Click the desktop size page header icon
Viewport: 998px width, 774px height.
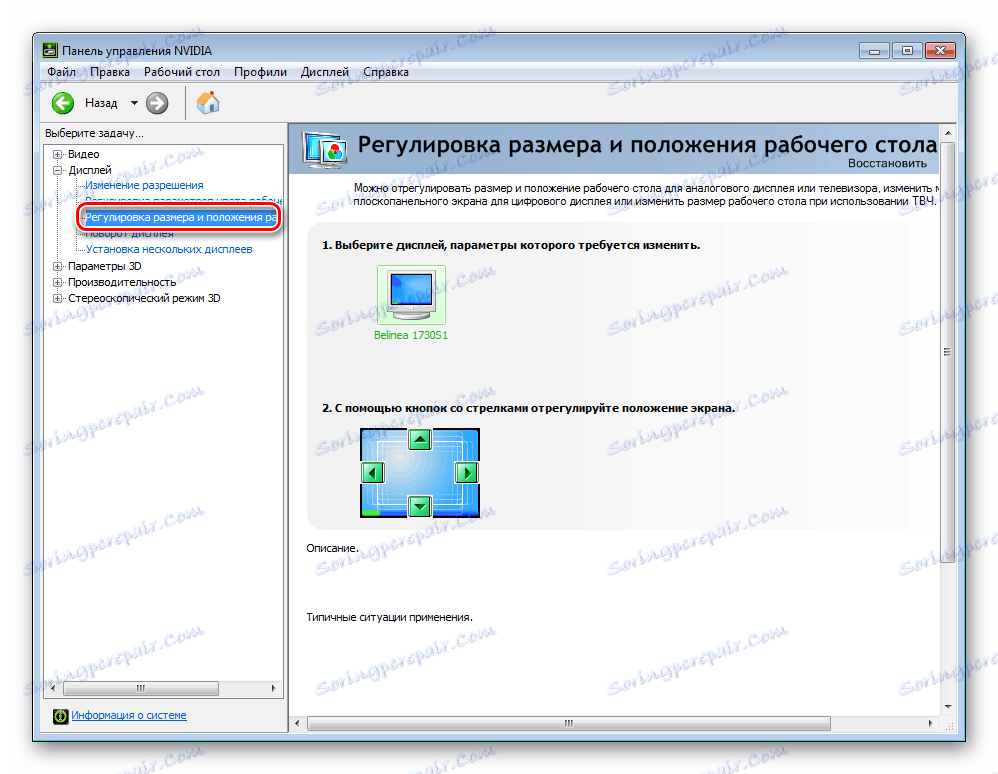coord(325,150)
